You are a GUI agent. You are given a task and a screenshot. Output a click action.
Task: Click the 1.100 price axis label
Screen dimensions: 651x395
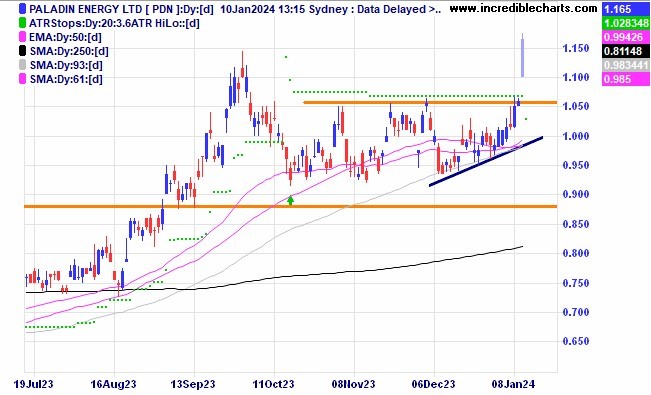click(576, 77)
